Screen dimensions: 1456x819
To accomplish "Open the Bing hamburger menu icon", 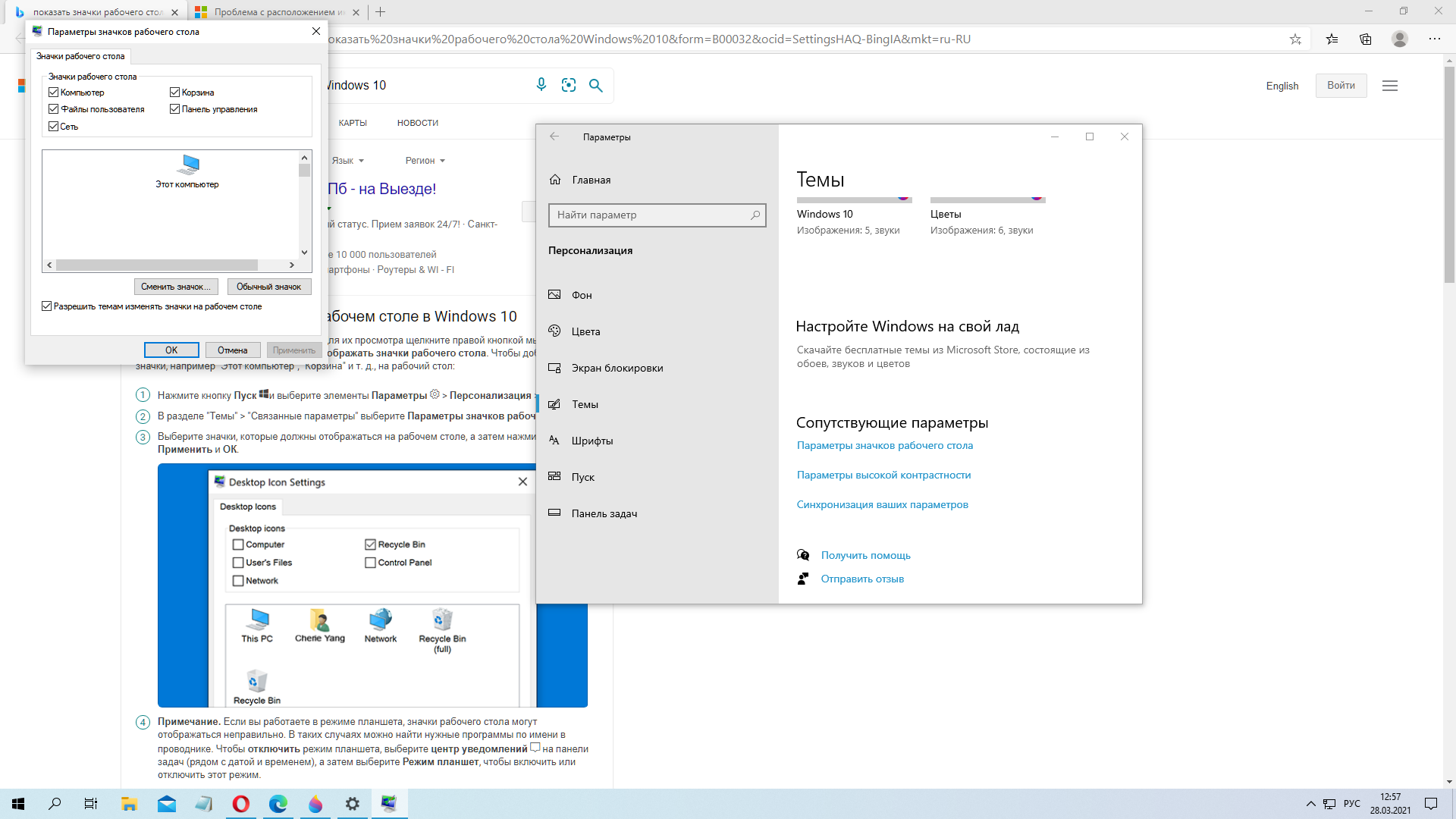I will (1390, 86).
